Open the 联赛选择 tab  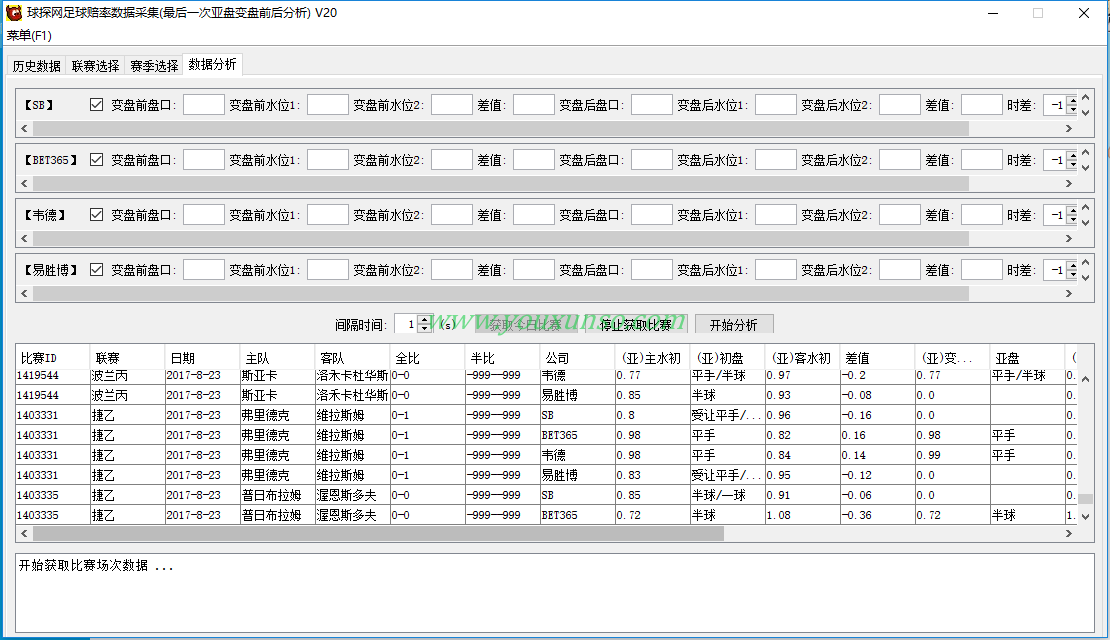(x=95, y=66)
